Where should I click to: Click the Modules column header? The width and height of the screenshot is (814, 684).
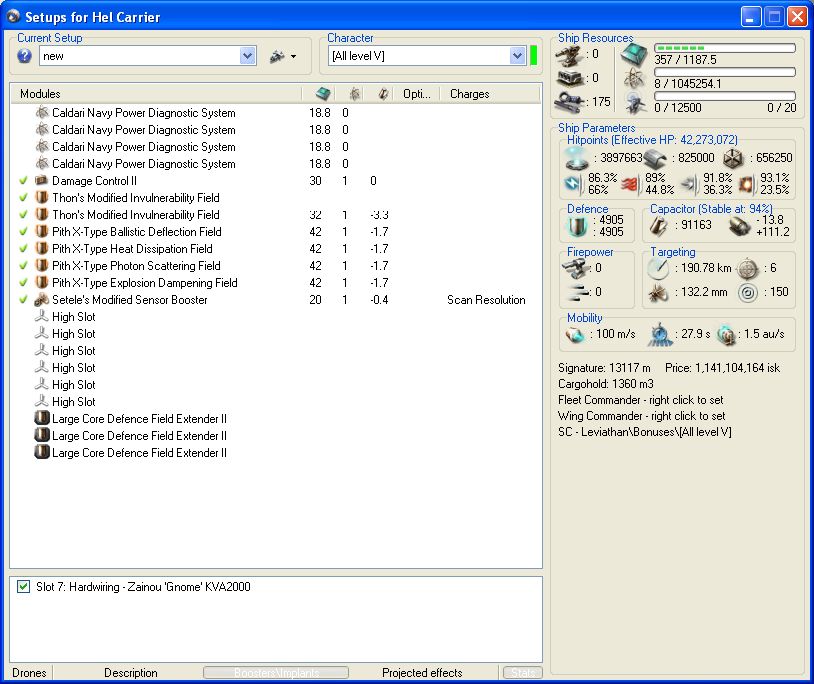pos(156,94)
